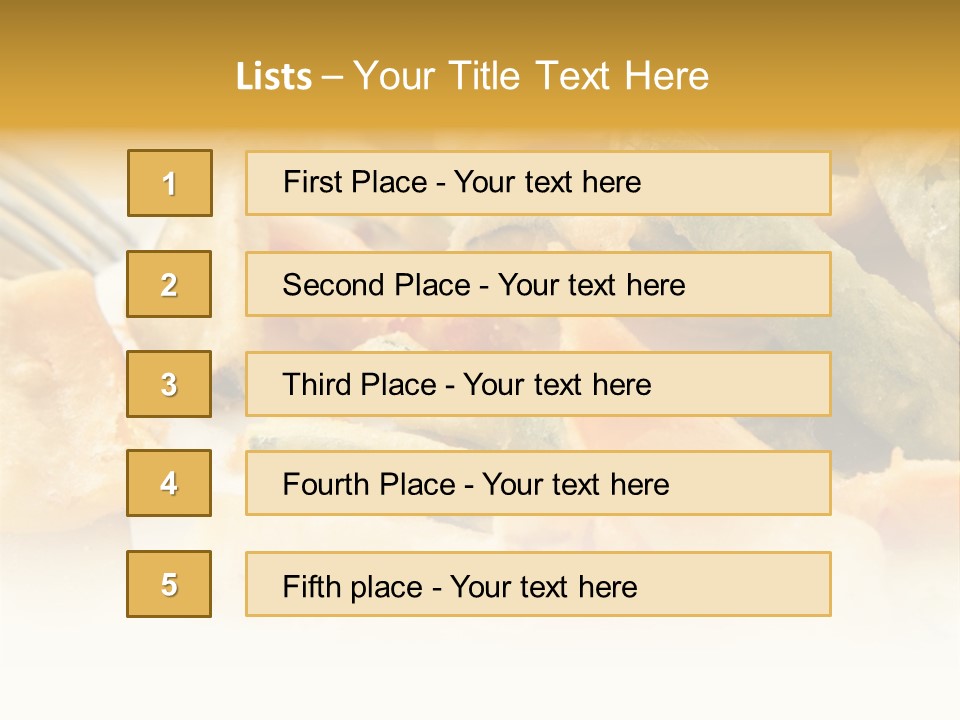Click the number 1 box
This screenshot has height=720, width=960.
point(170,183)
